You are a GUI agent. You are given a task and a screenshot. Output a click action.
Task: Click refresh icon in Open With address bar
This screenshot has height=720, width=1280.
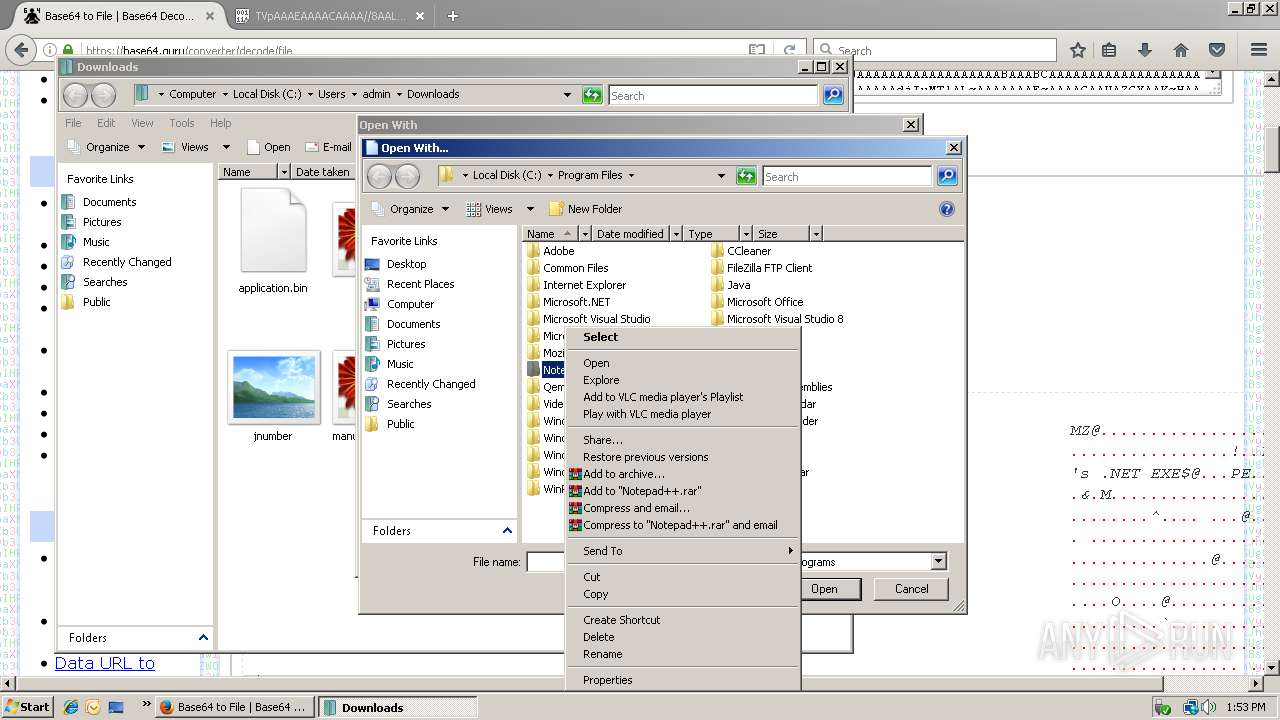[746, 176]
